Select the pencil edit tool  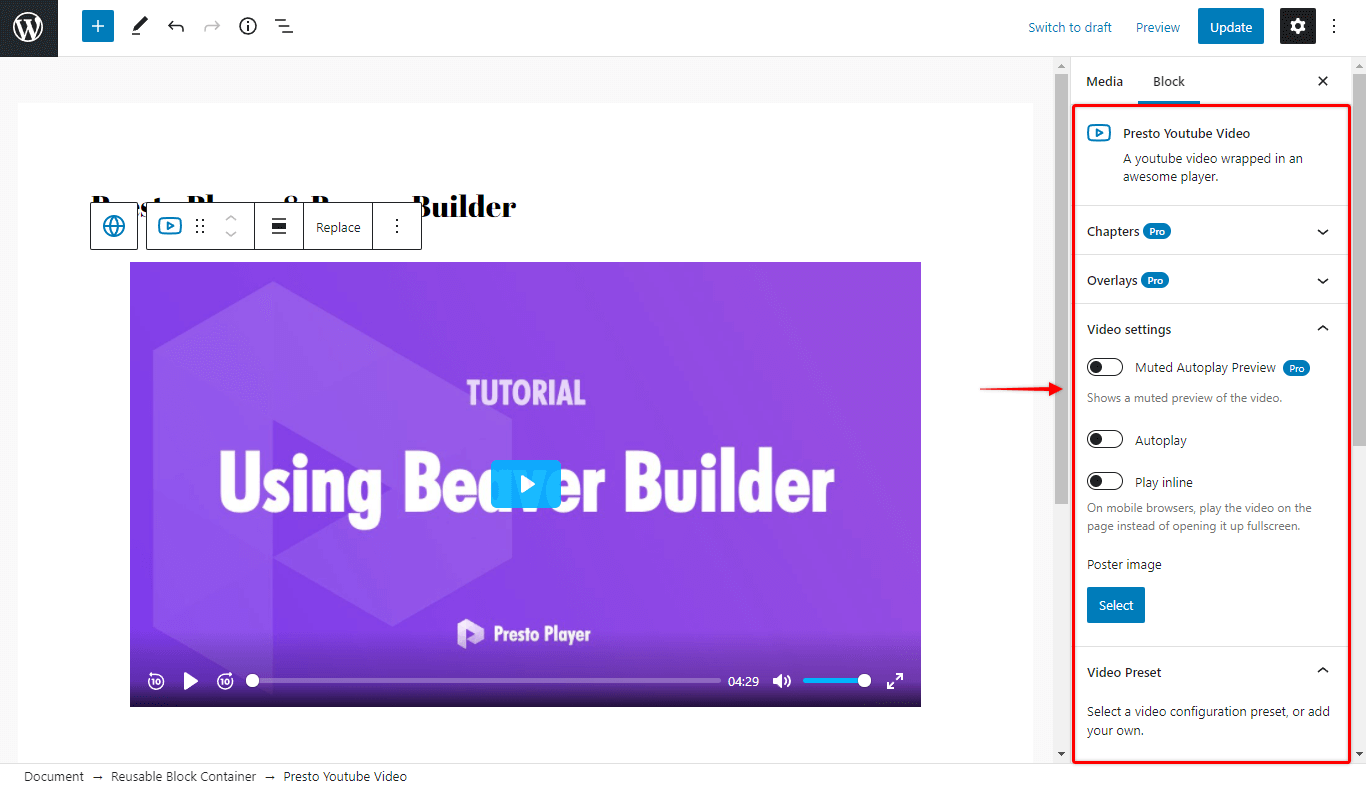(x=139, y=27)
